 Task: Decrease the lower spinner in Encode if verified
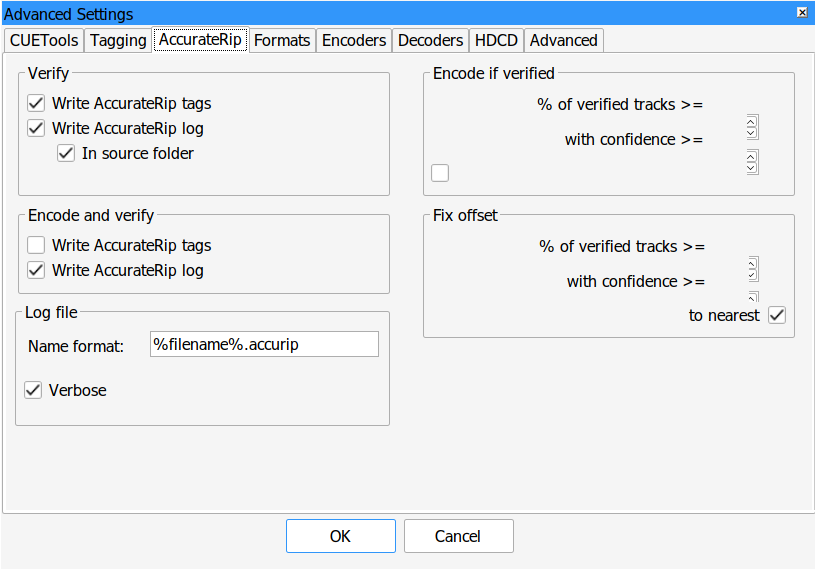click(752, 168)
